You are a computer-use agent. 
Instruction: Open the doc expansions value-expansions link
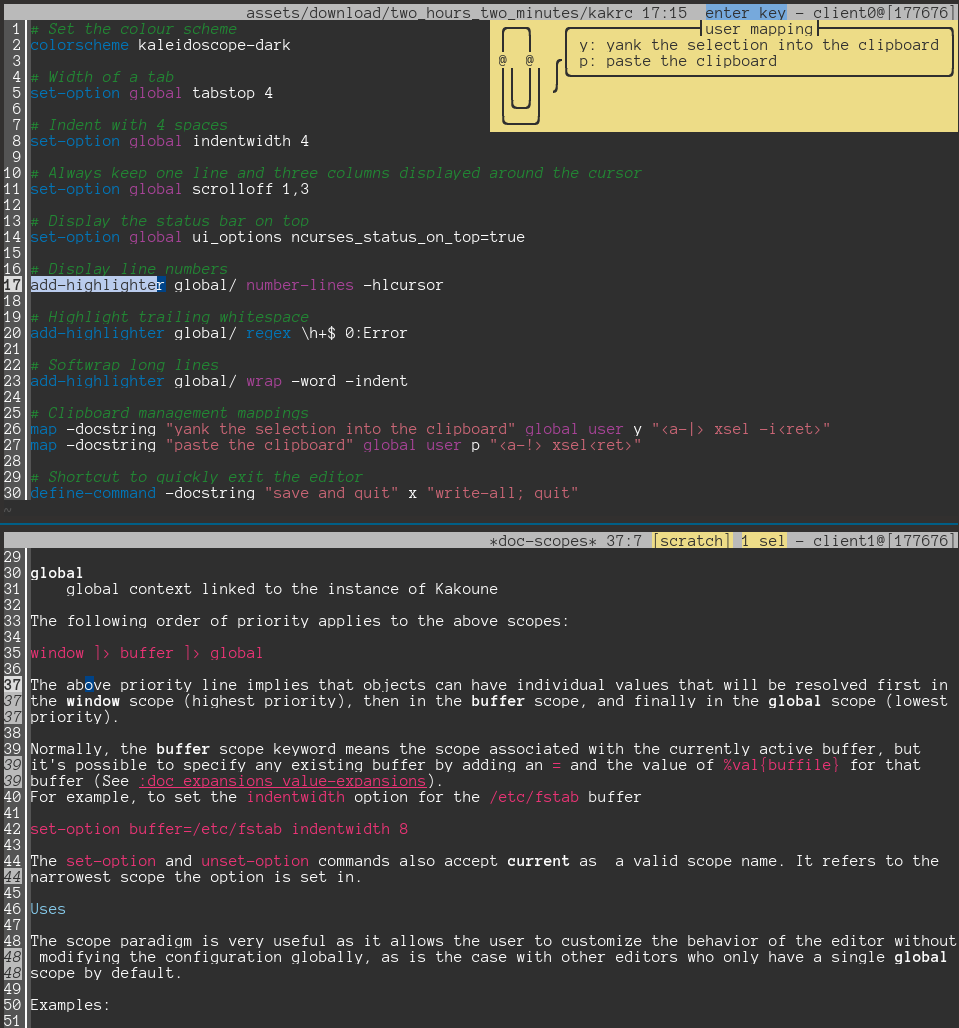point(283,781)
